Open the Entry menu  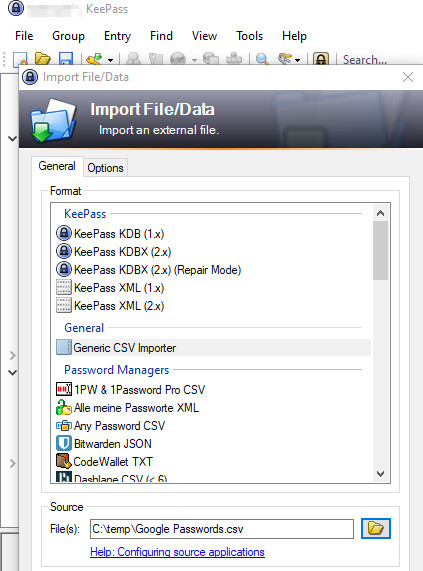click(x=117, y=36)
